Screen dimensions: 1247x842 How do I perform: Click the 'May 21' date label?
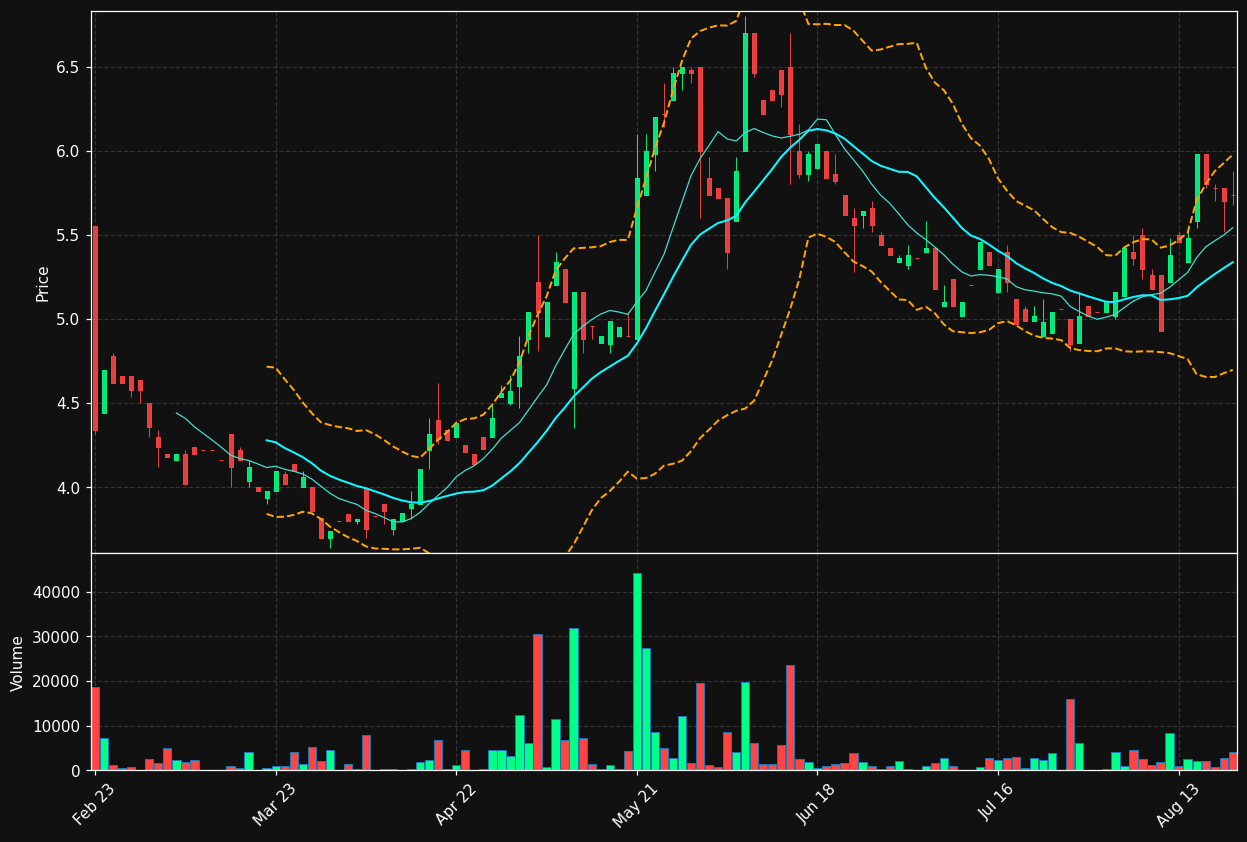coord(636,804)
